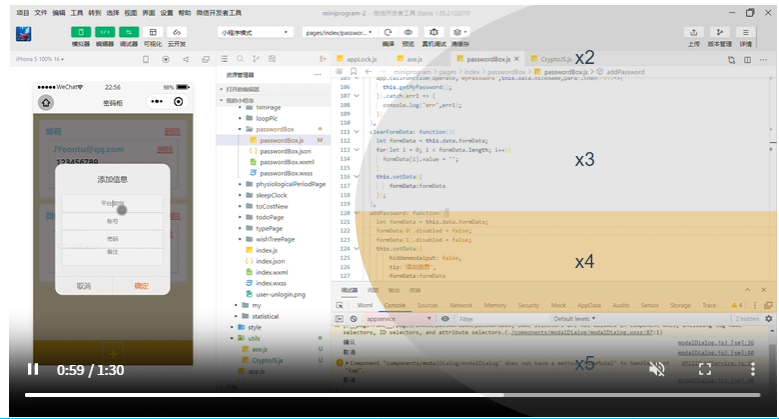Open the 设置 menu
The width and height of the screenshot is (779, 419).
click(x=166, y=13)
